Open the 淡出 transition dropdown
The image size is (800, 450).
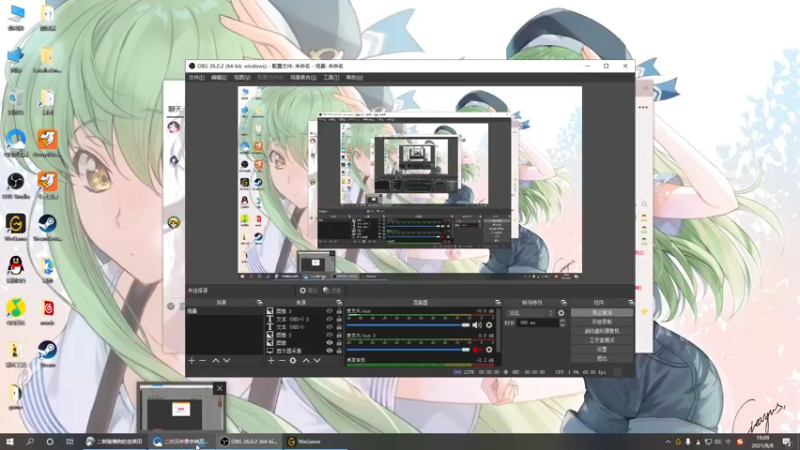click(530, 313)
